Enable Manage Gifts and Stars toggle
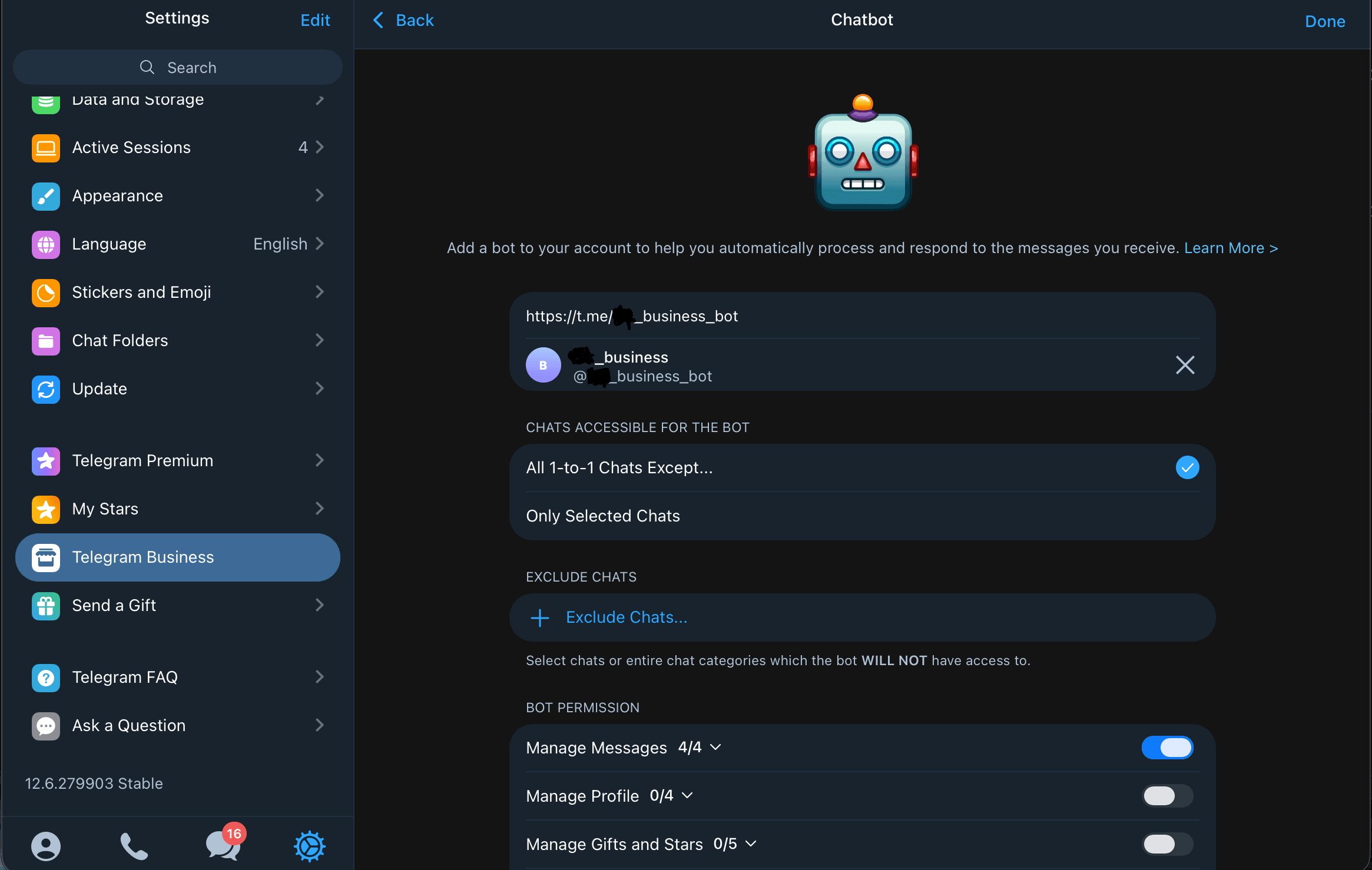The height and width of the screenshot is (870, 1372). [1167, 844]
